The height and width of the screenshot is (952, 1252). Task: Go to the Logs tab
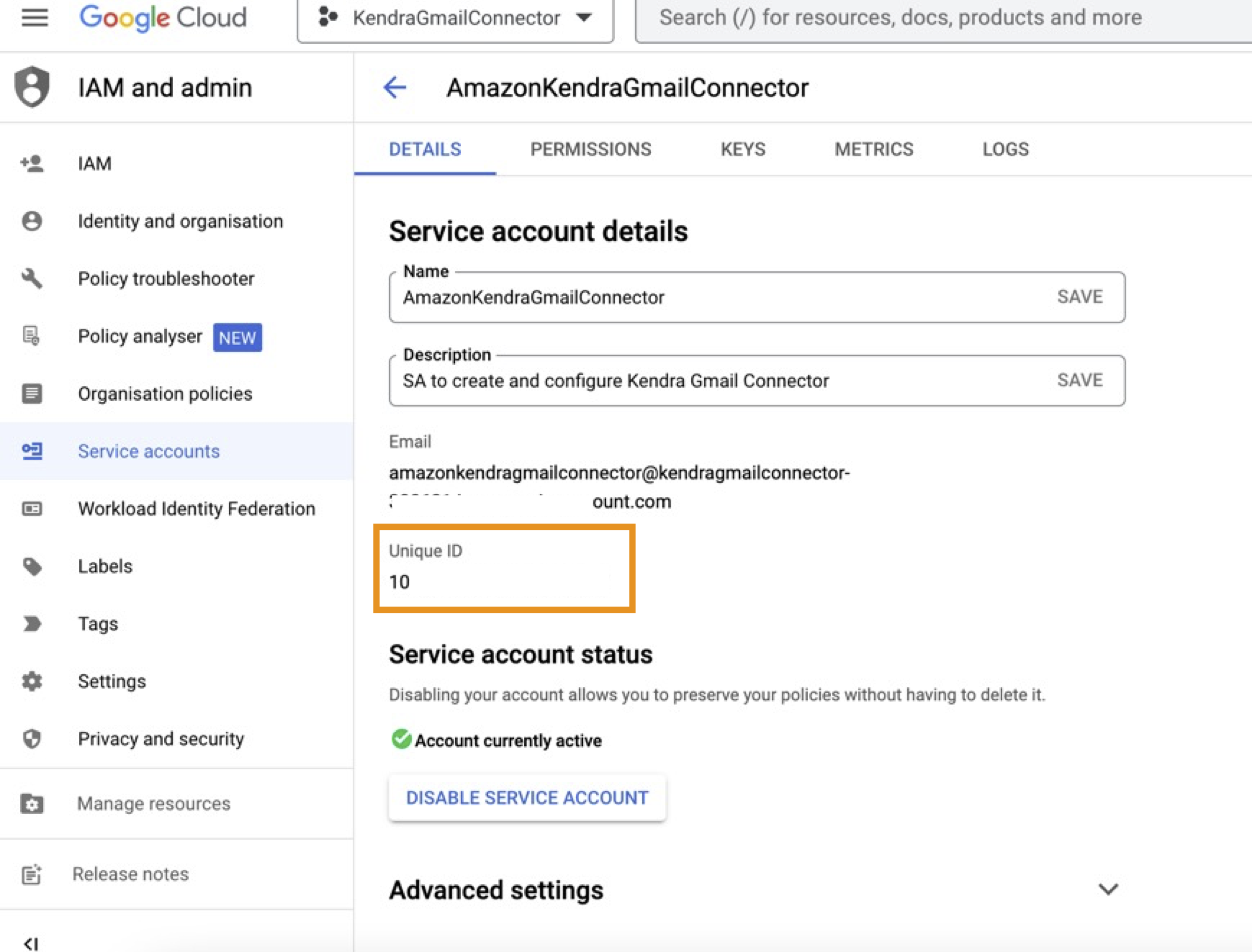(x=1005, y=150)
